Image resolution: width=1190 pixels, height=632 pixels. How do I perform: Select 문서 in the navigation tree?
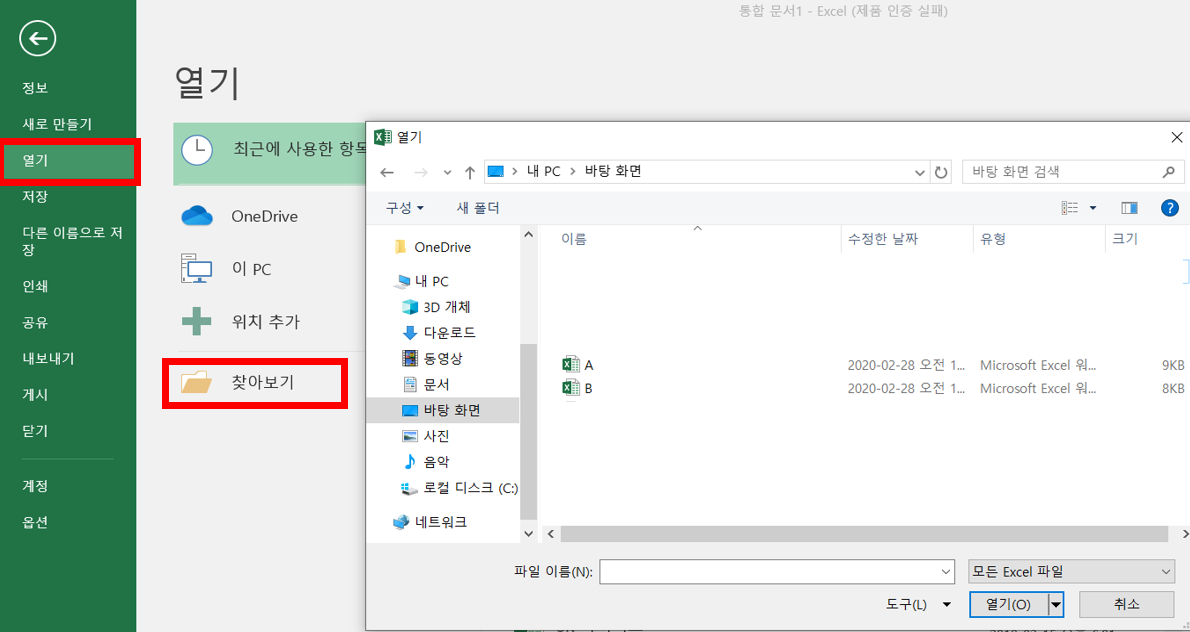[427, 385]
